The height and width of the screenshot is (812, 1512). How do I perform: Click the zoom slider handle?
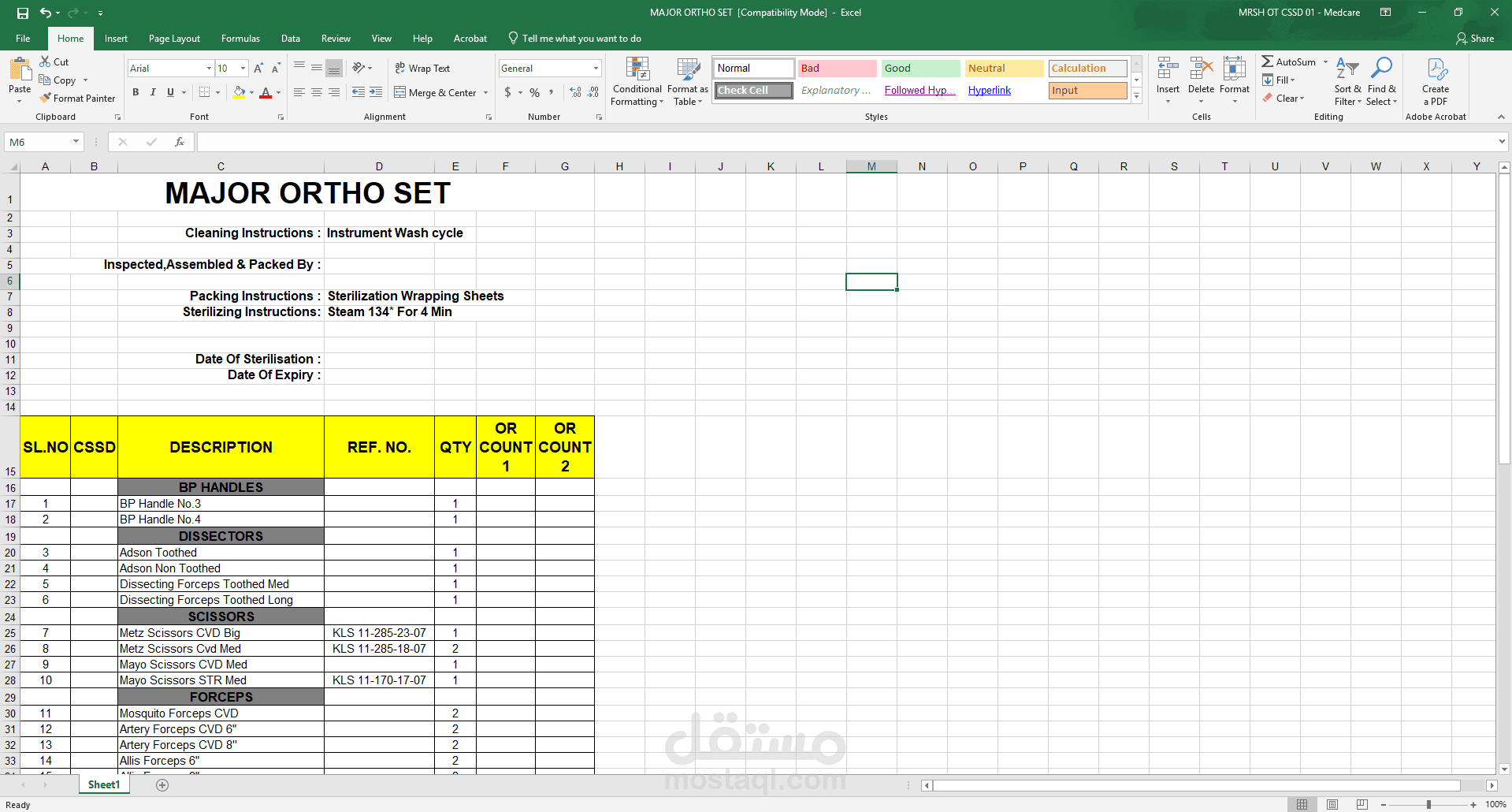[1428, 805]
